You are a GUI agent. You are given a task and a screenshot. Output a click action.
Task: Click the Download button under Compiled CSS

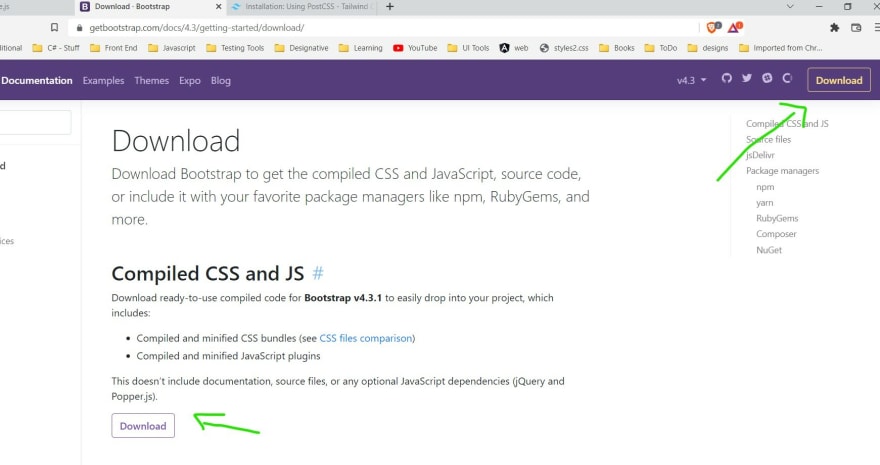(143, 426)
